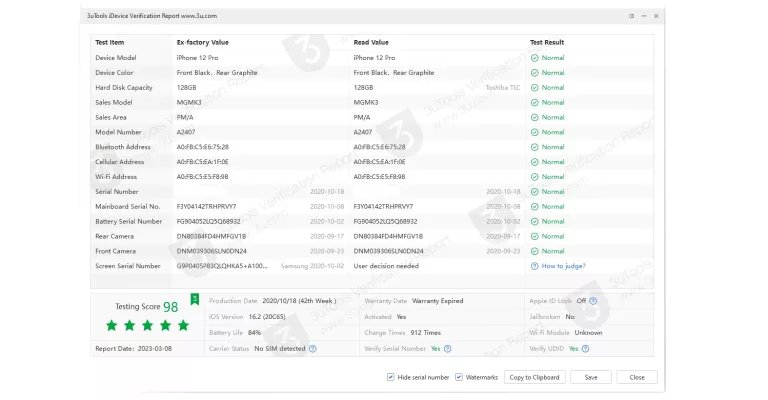This screenshot has height=400, width=768.
Task: Click the Normal check icon for Bluetooth Address
Action: (x=534, y=147)
